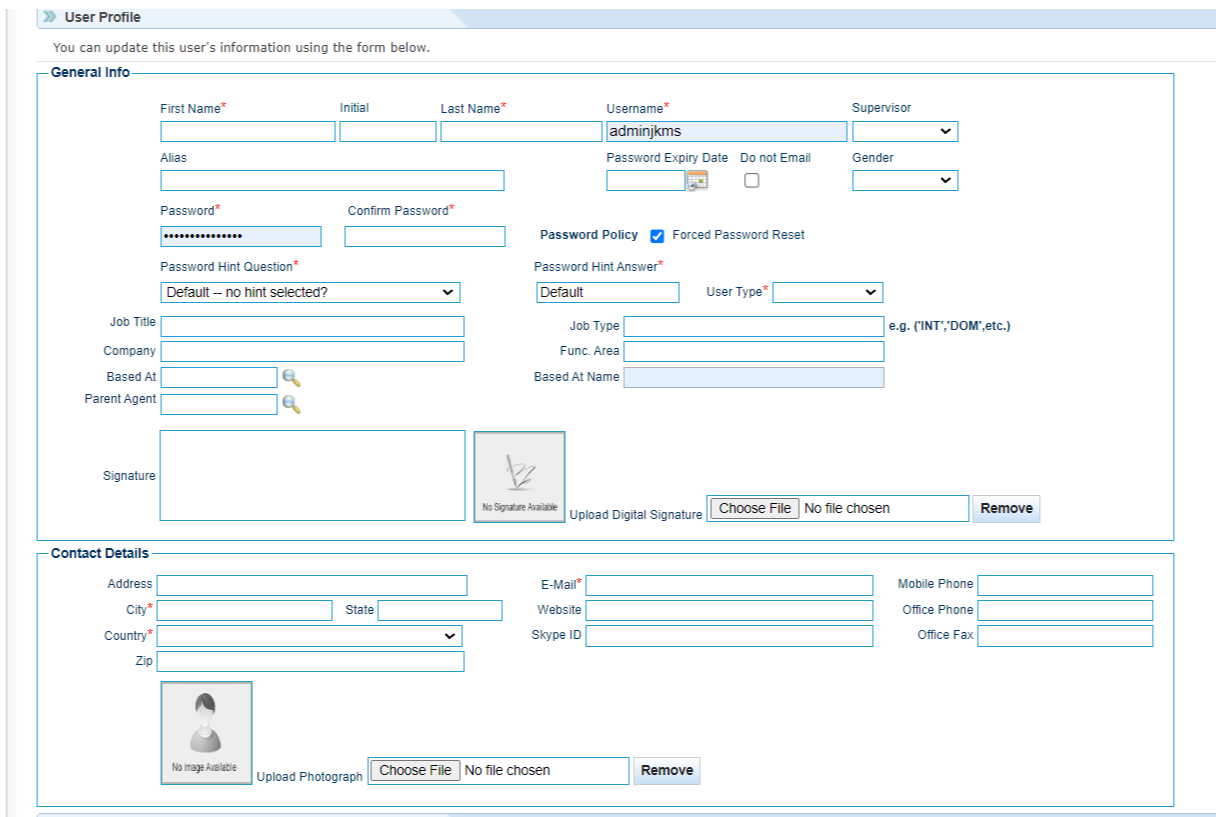Remove the uploaded photograph
The image size is (1216, 817).
667,770
